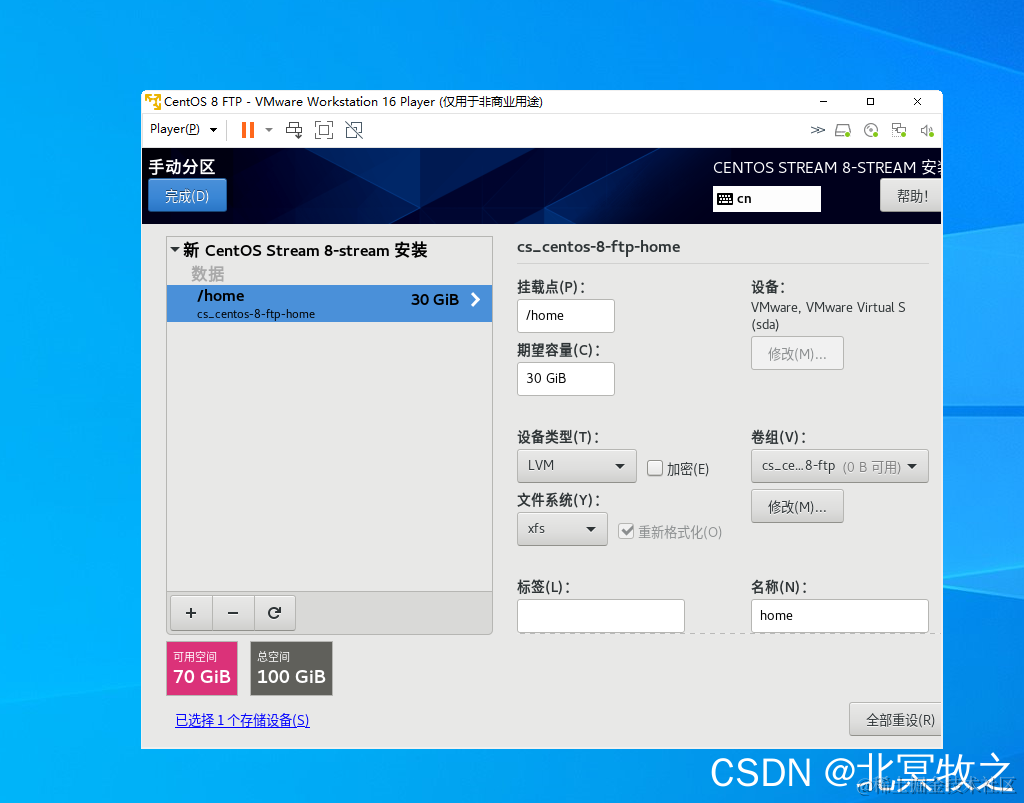1024x803 pixels.
Task: Open the 设备类型 LVM dropdown
Action: [577, 465]
